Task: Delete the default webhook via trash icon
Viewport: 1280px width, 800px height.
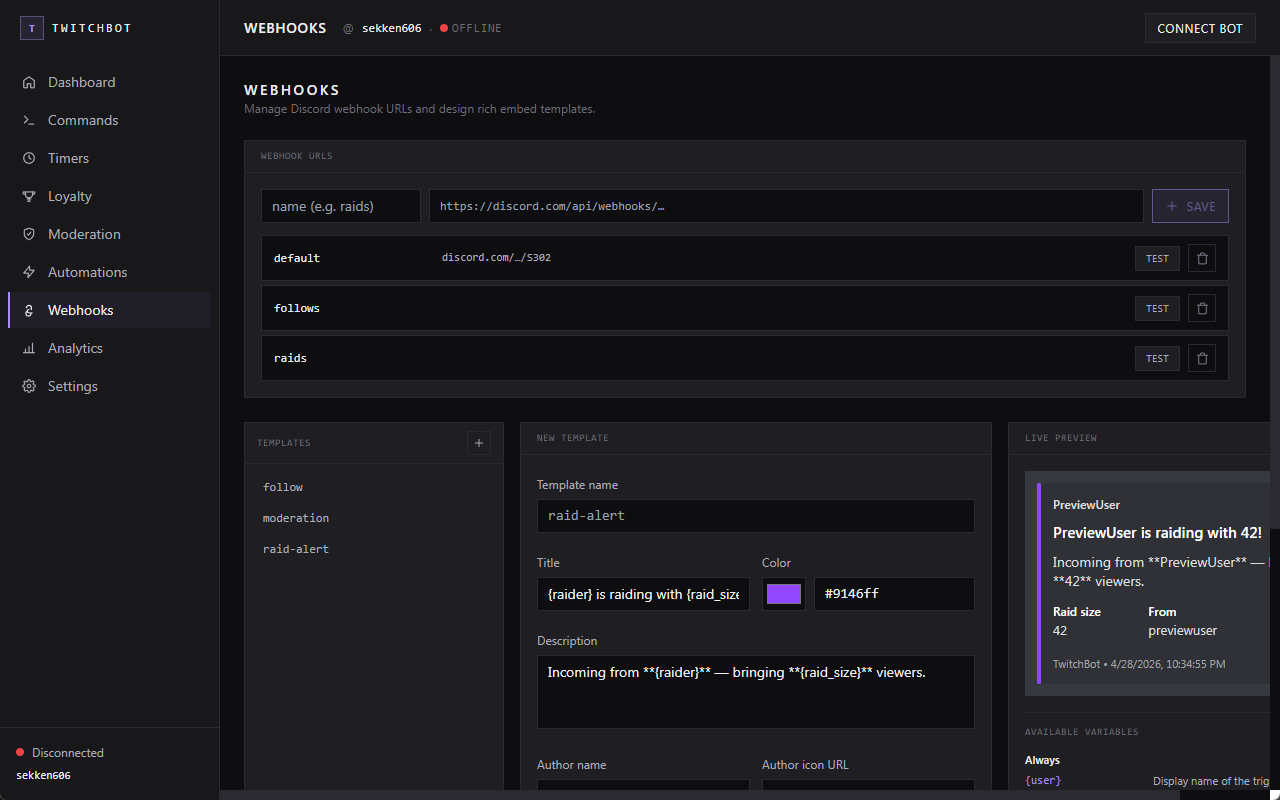Action: click(1202, 258)
